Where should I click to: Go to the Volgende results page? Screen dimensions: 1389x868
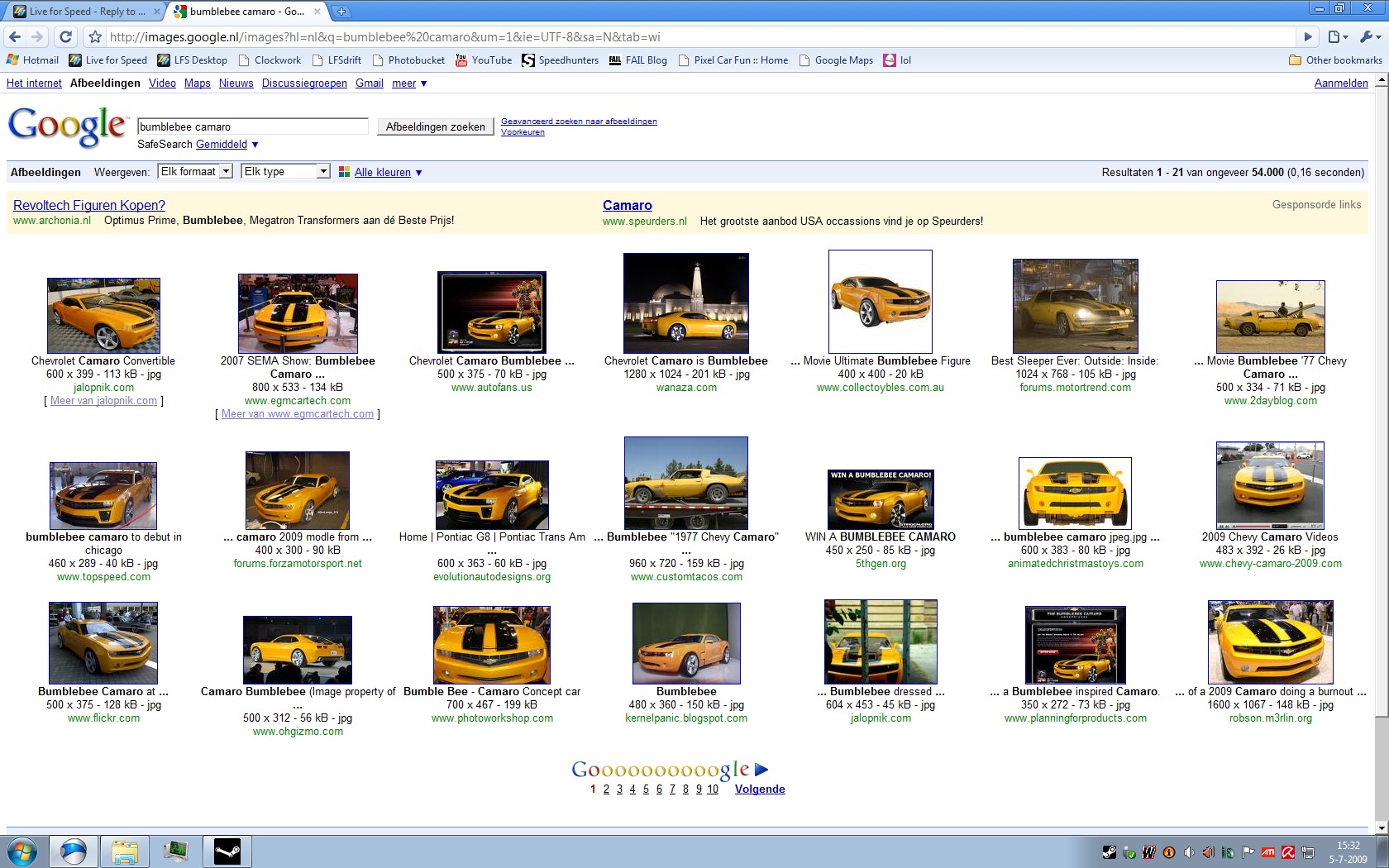point(760,789)
